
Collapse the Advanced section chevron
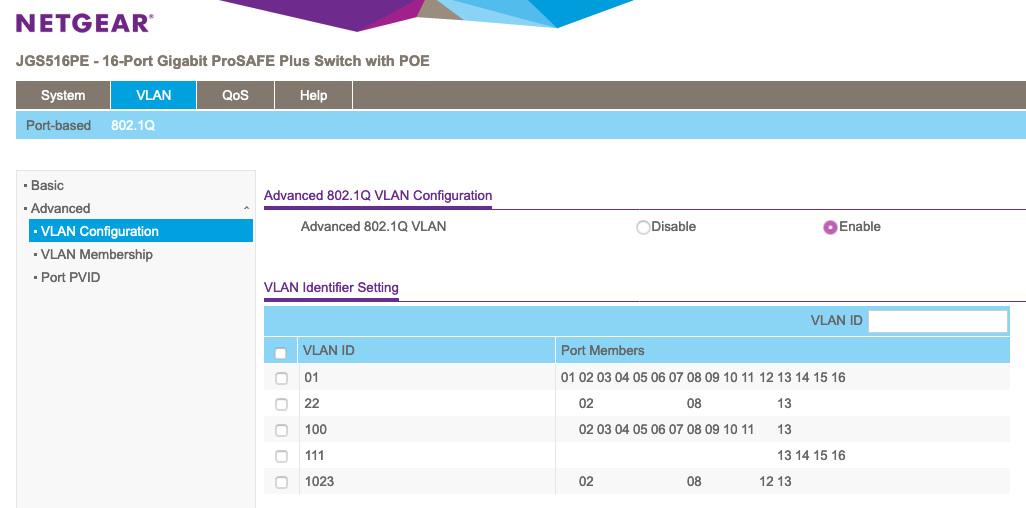246,208
